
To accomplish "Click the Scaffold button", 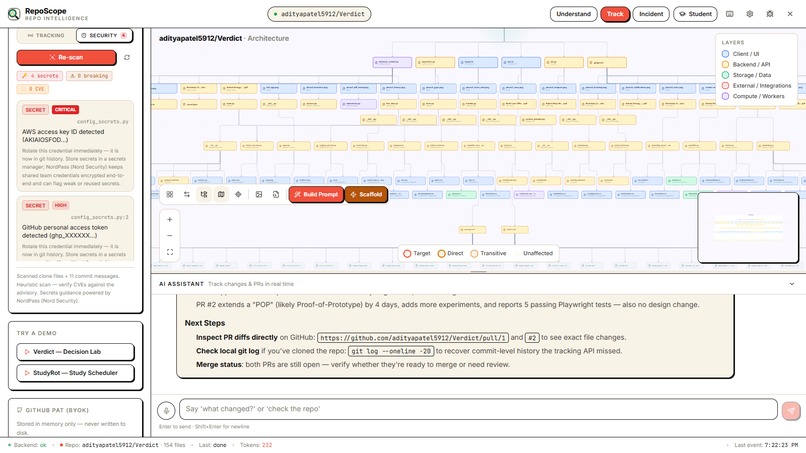I will [365, 194].
